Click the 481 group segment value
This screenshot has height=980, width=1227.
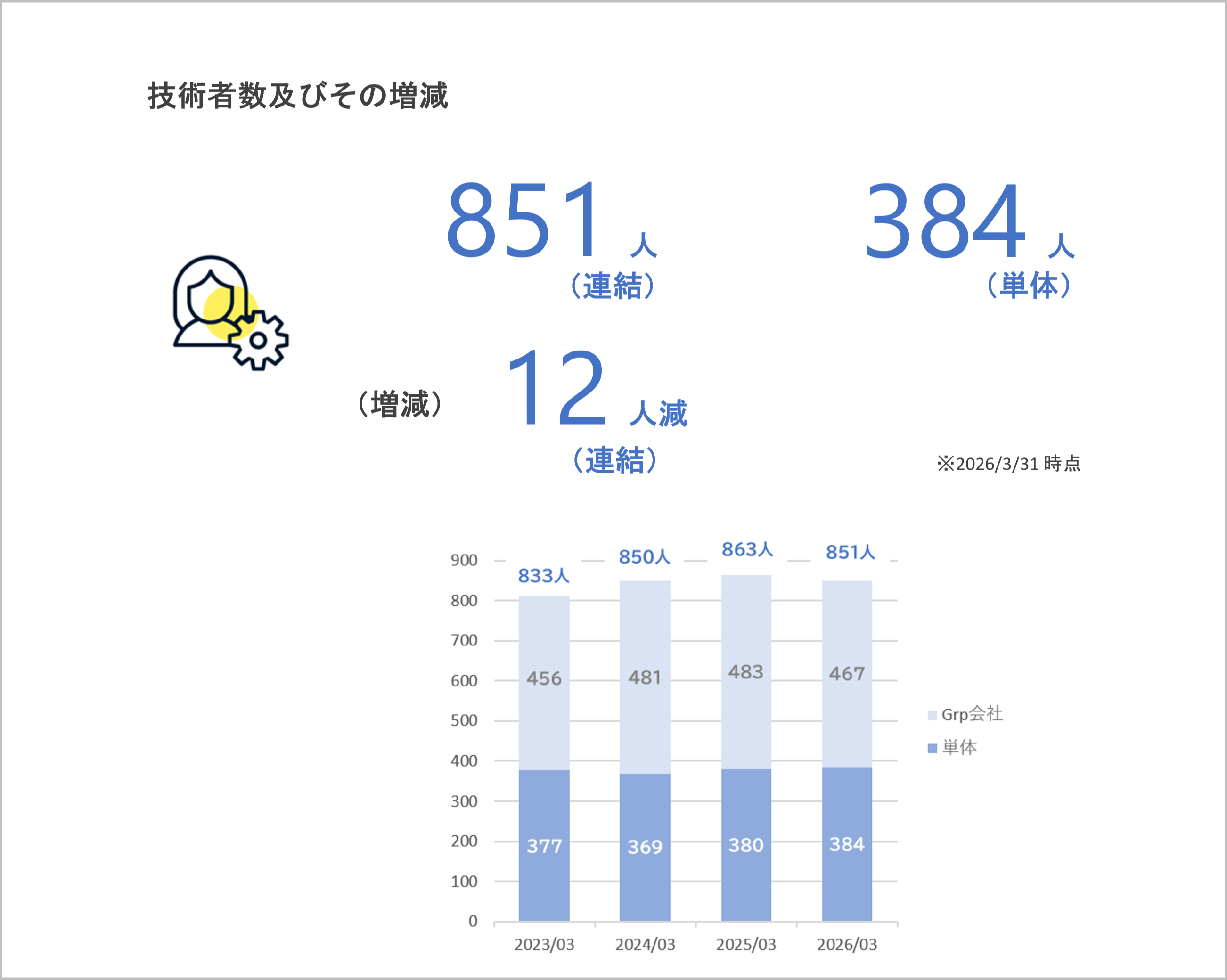click(x=645, y=677)
